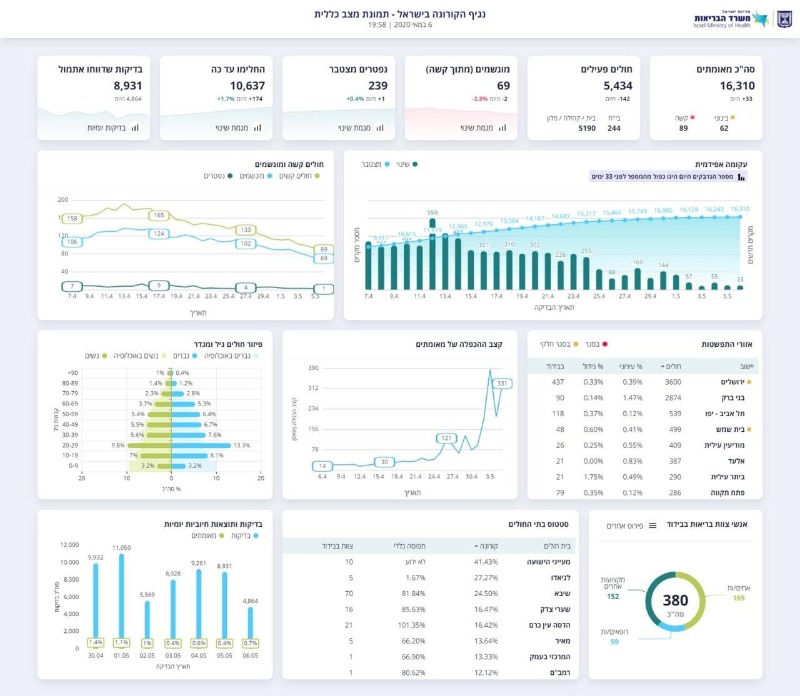This screenshot has height=696, width=800.
Task: Click trend chart icon in recovered card
Action: point(258,128)
